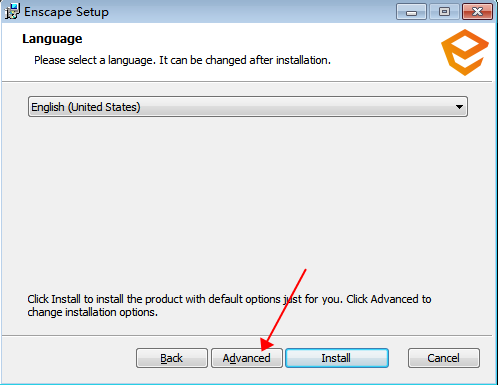The image size is (498, 385).
Task: Expand the language dropdown arrow
Action: coord(459,107)
